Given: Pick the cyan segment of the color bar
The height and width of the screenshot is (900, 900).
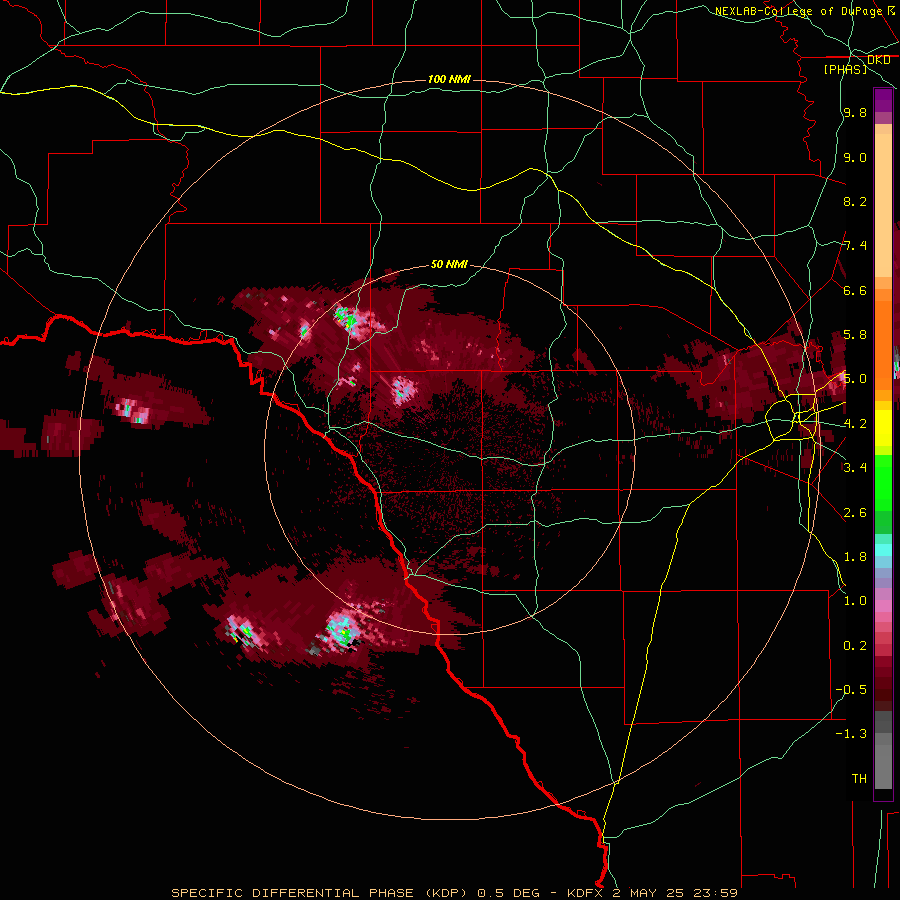Looking at the screenshot, I should (x=883, y=550).
